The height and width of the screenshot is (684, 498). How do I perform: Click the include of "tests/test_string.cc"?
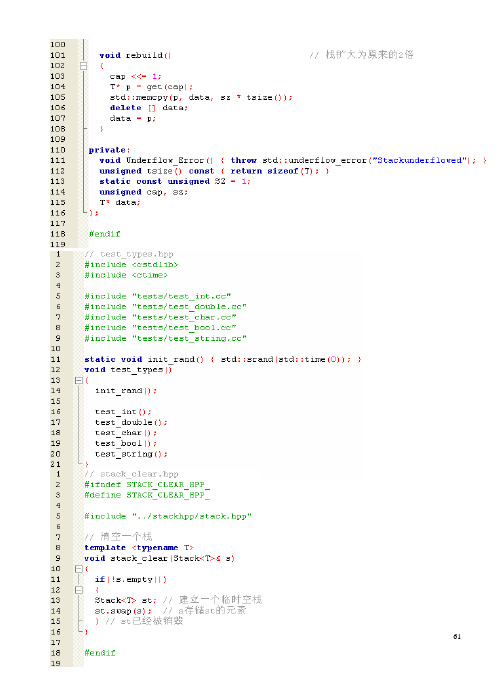point(166,338)
